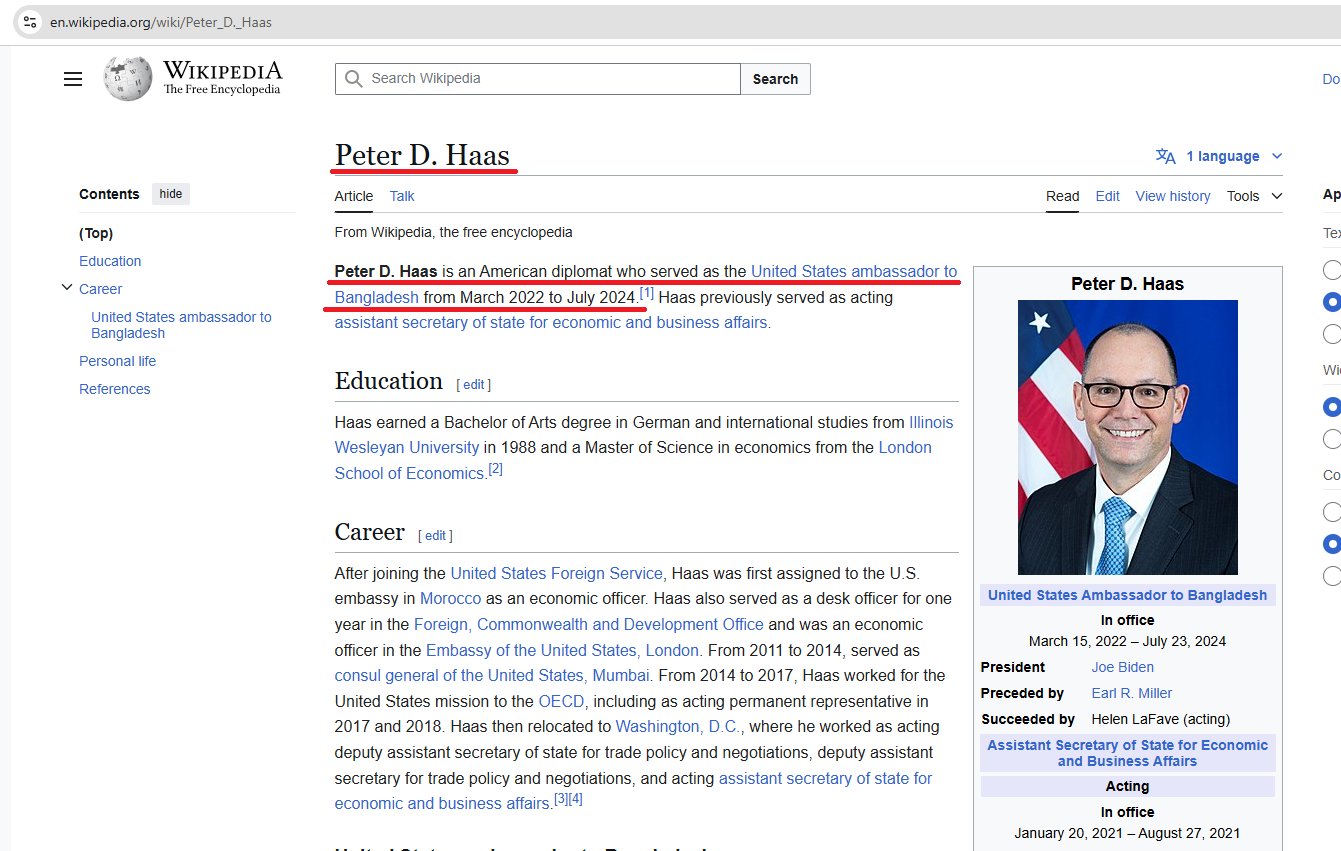The image size is (1341, 851).
Task: Focus the Search Wikipedia input field
Action: click(x=538, y=79)
